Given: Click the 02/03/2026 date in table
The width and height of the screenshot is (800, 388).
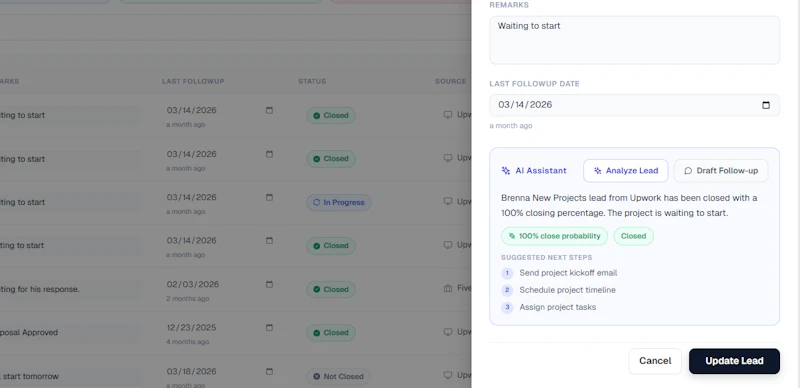Looking at the screenshot, I should point(192,284).
